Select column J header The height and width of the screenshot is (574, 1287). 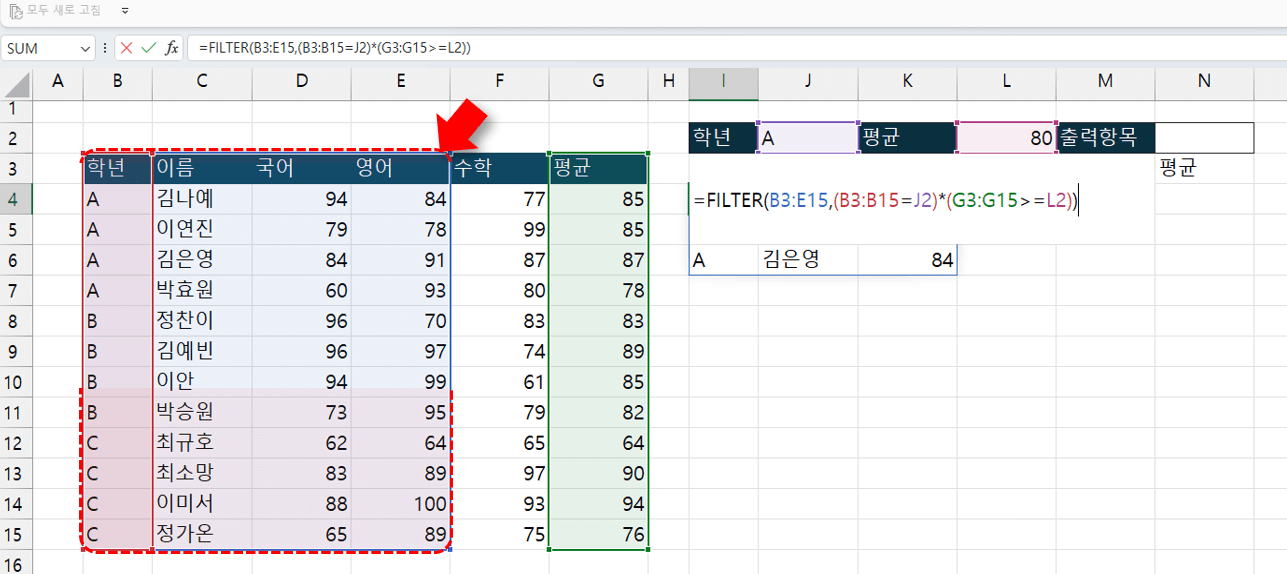click(x=808, y=81)
